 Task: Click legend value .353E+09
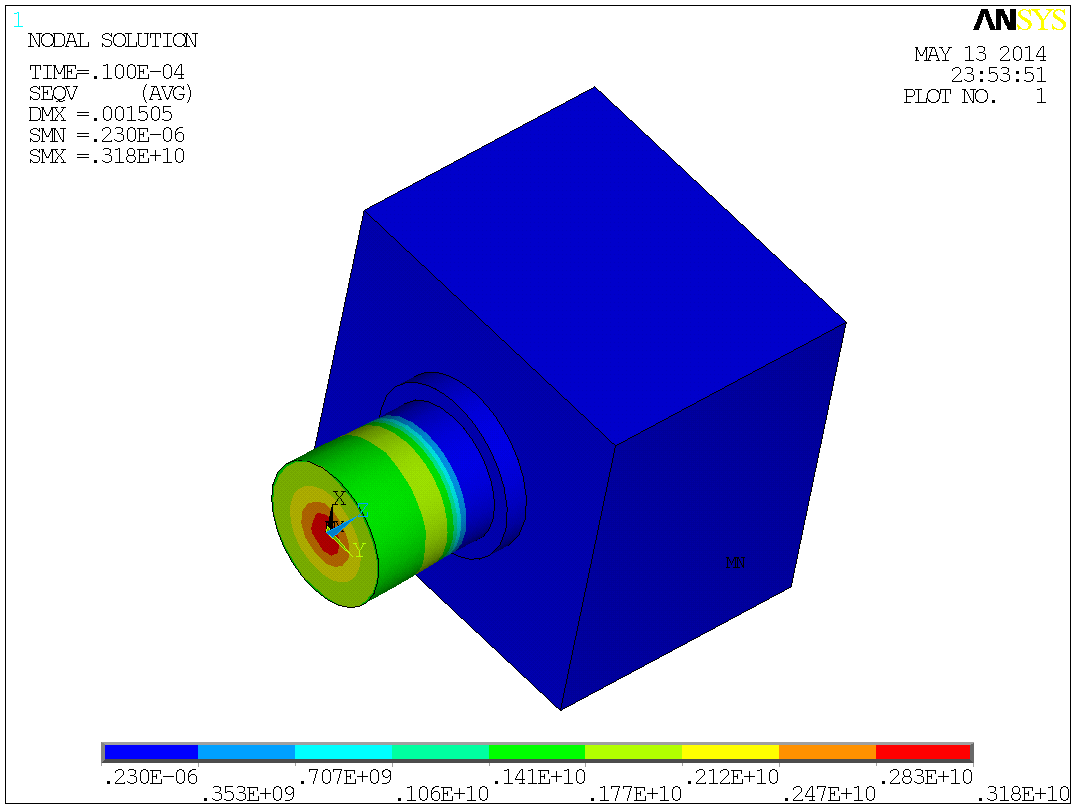[x=248, y=795]
